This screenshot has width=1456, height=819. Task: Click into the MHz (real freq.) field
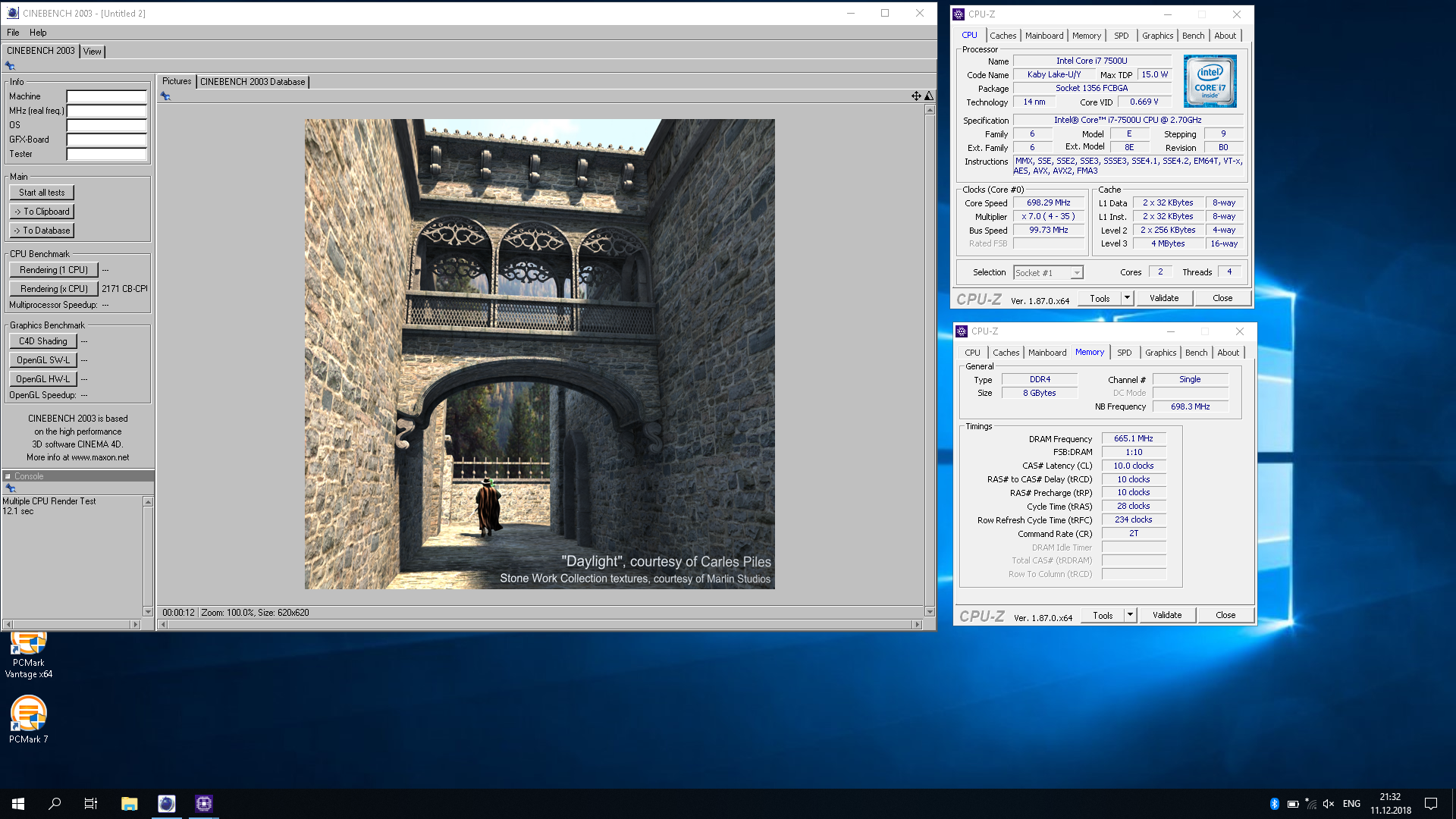click(x=107, y=111)
